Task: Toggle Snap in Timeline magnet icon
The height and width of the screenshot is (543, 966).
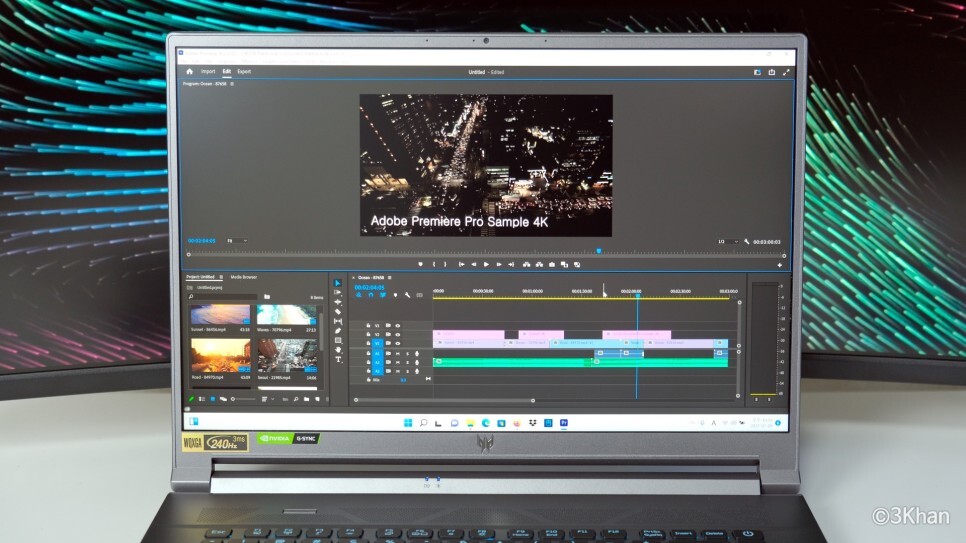Action: point(371,295)
